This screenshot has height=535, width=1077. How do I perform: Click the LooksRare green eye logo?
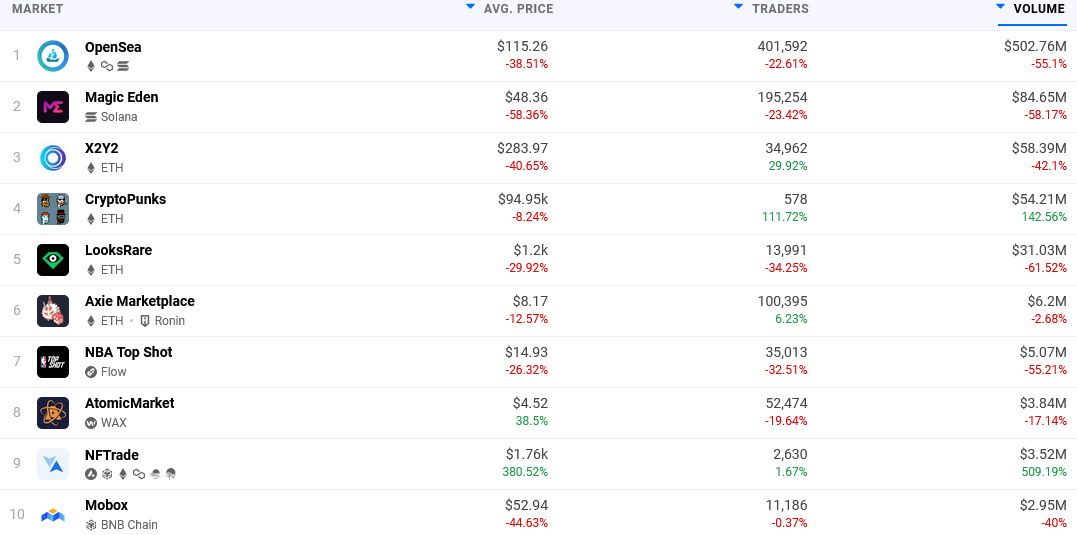pyautogui.click(x=53, y=260)
